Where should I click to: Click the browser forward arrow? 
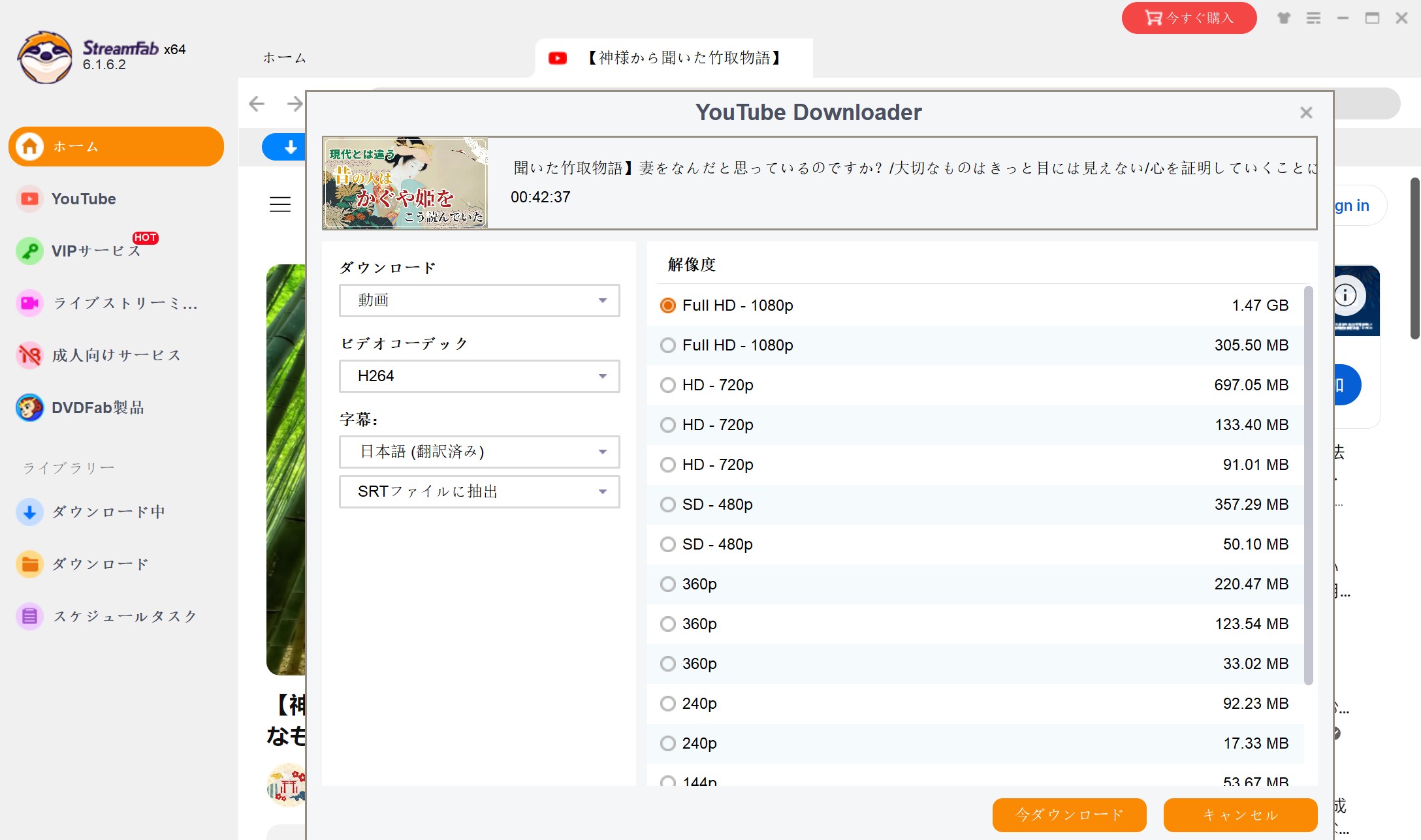pyautogui.click(x=295, y=103)
